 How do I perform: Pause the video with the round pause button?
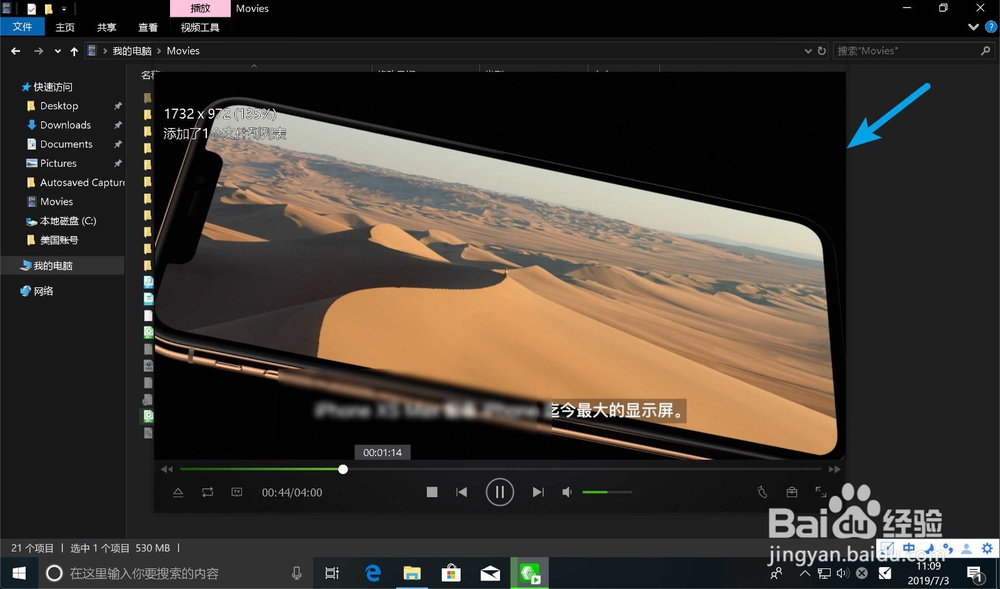point(499,492)
